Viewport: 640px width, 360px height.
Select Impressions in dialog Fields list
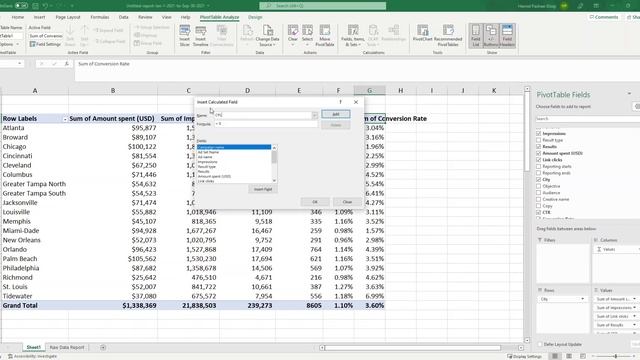click(234, 162)
